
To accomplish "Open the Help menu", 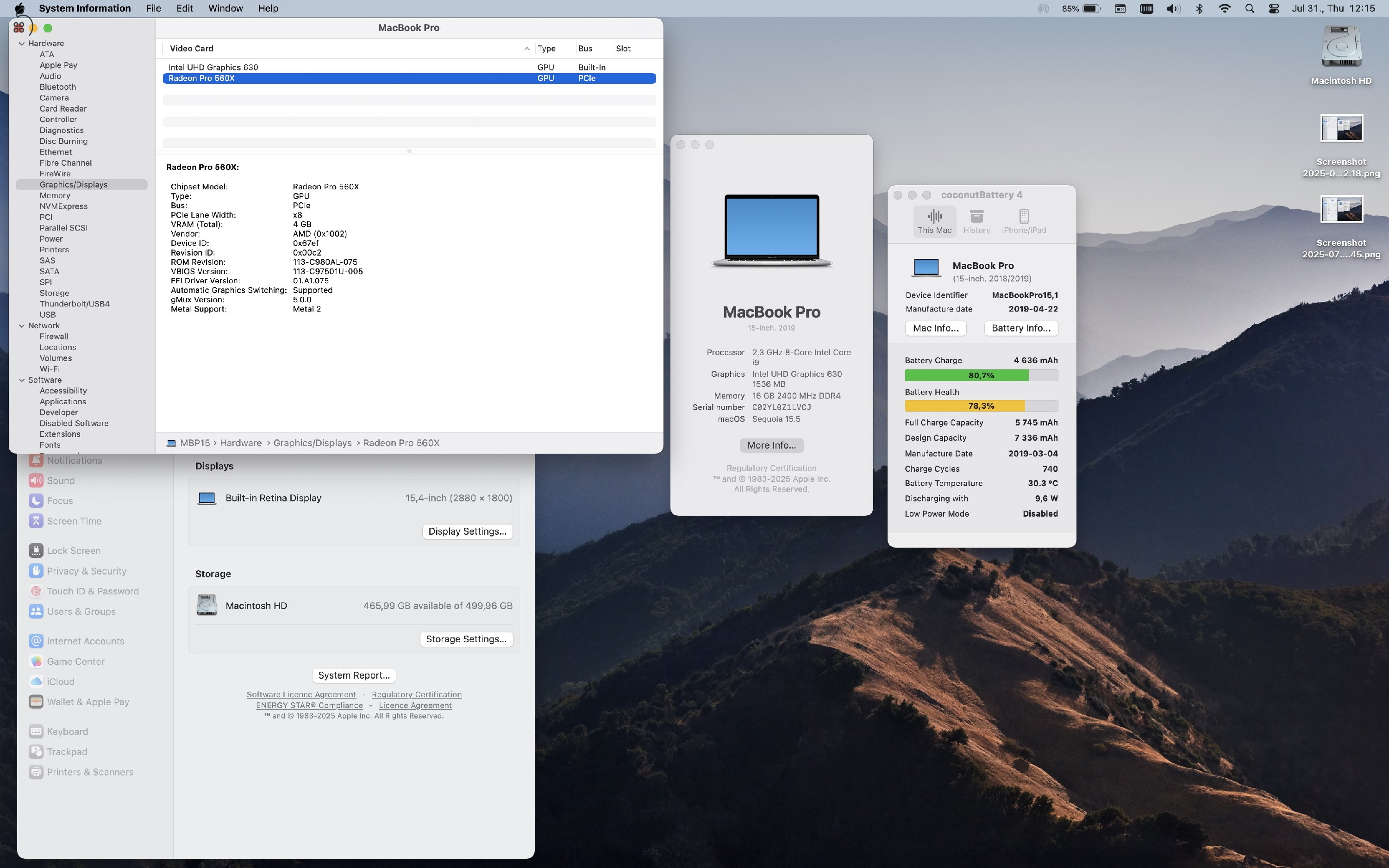I will coord(268,9).
